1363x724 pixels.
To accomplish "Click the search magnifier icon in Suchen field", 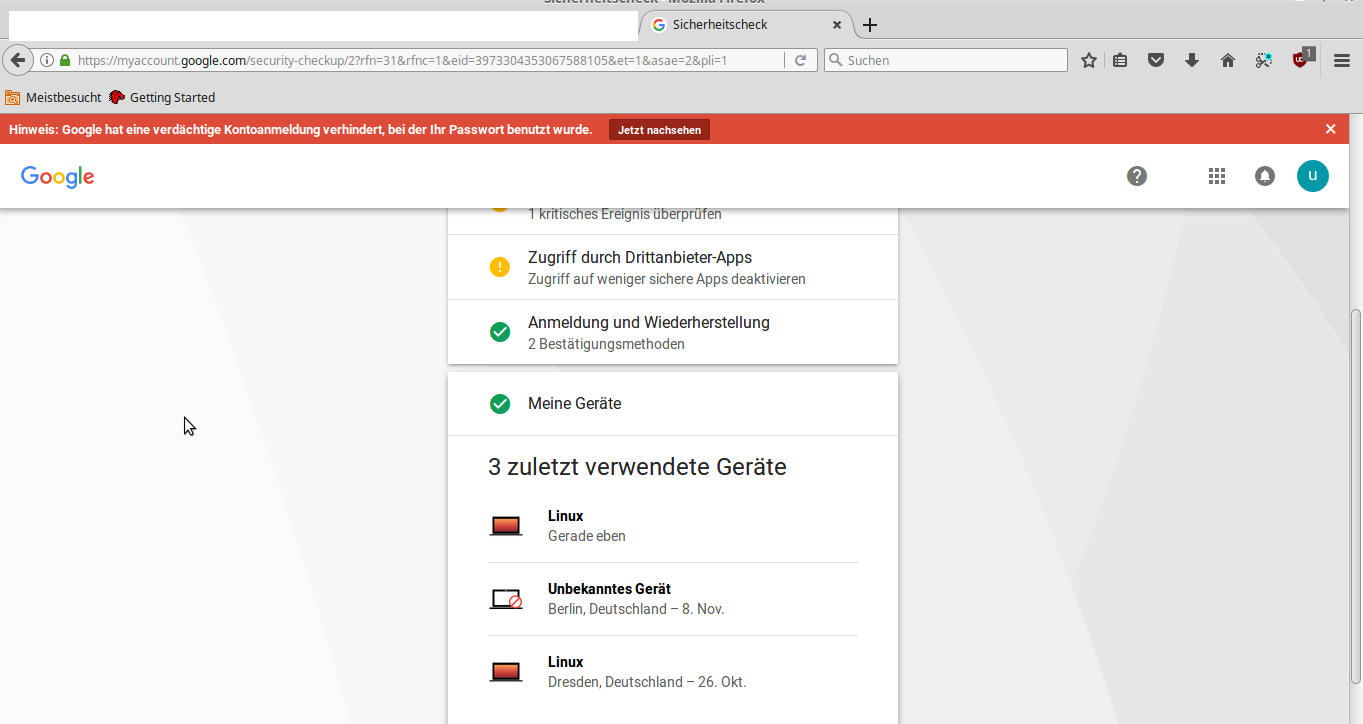I will click(x=835, y=60).
